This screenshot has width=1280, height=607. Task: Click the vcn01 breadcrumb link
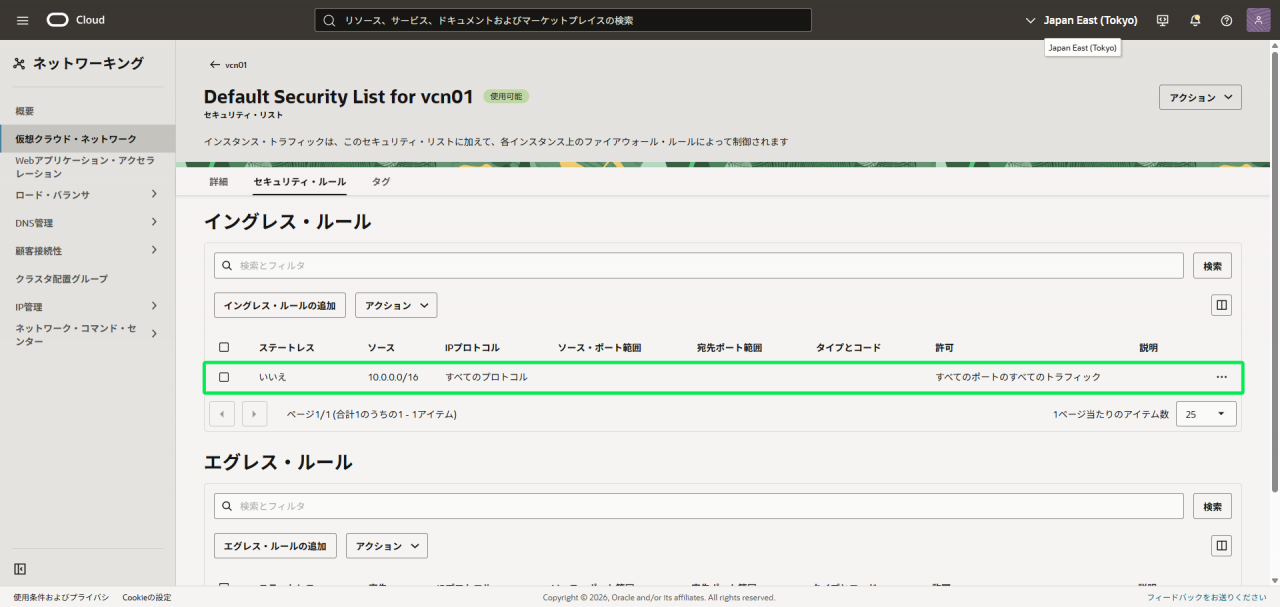tap(236, 65)
